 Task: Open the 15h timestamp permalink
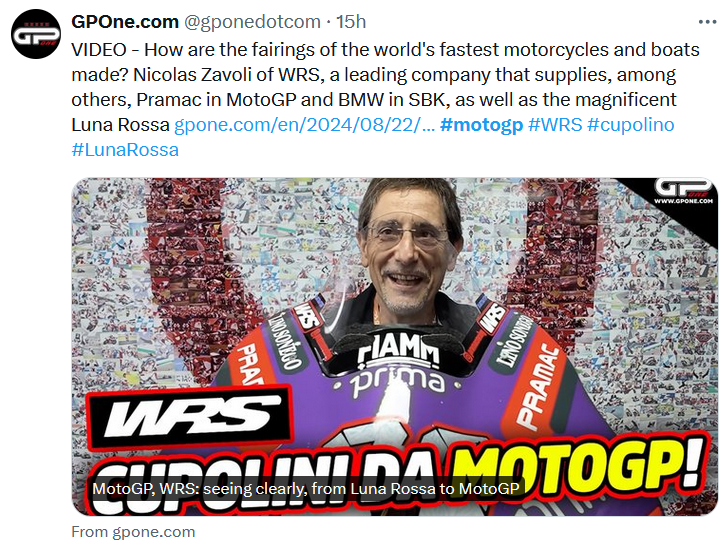pos(351,22)
